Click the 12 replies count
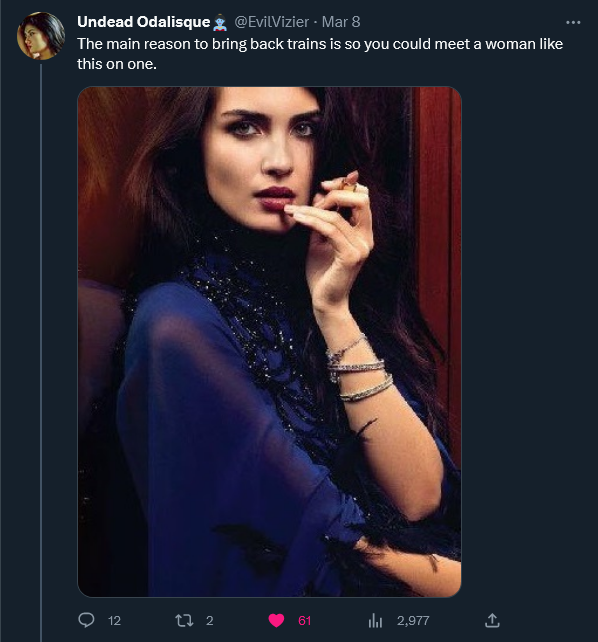Viewport: 598px width, 642px height. (114, 621)
